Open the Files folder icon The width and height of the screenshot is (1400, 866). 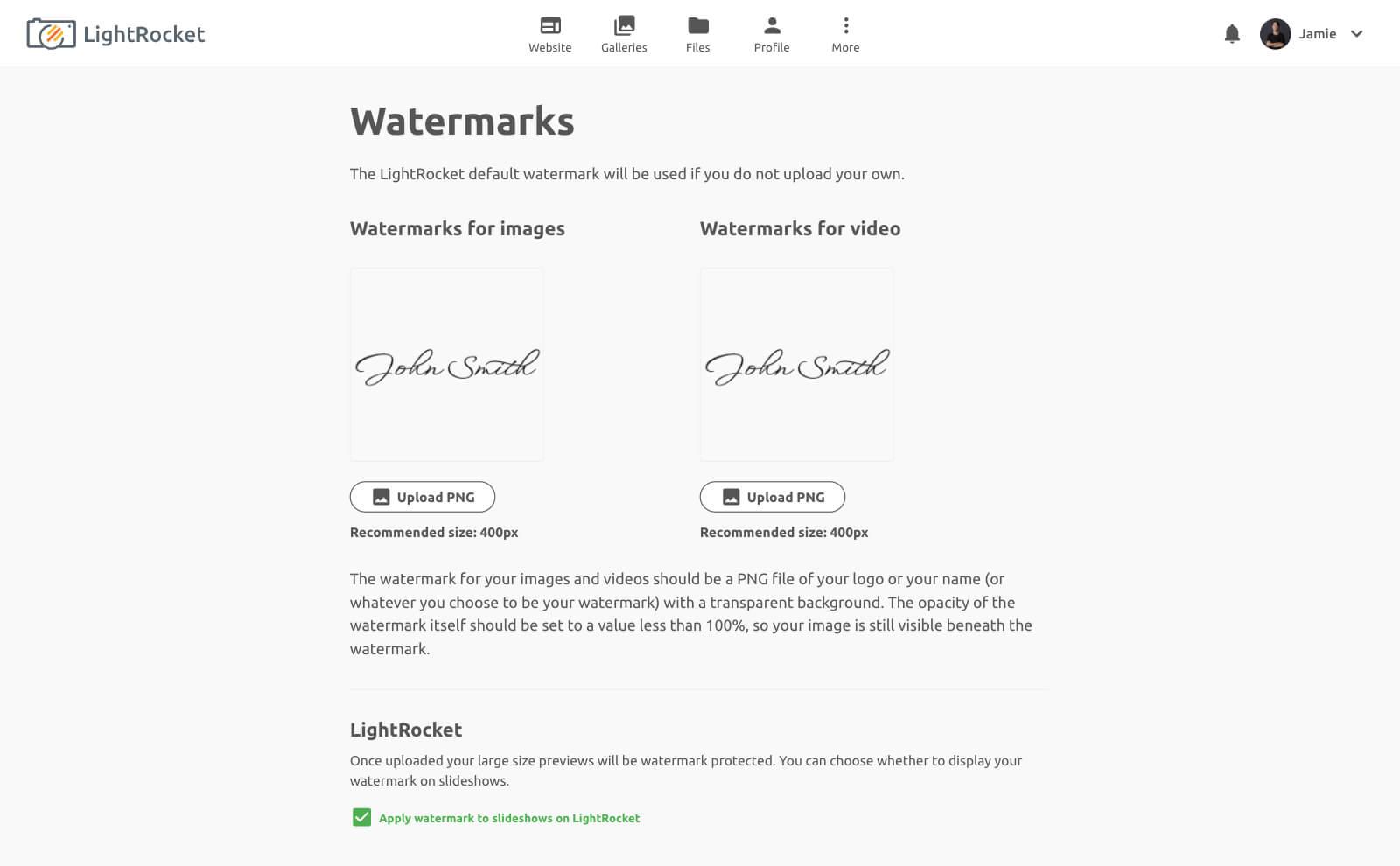(697, 25)
